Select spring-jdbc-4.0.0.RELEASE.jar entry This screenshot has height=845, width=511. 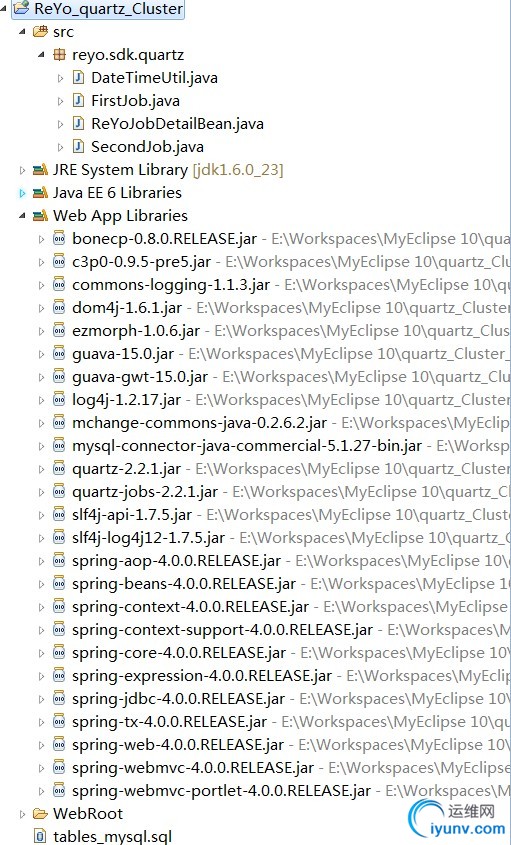pos(178,698)
